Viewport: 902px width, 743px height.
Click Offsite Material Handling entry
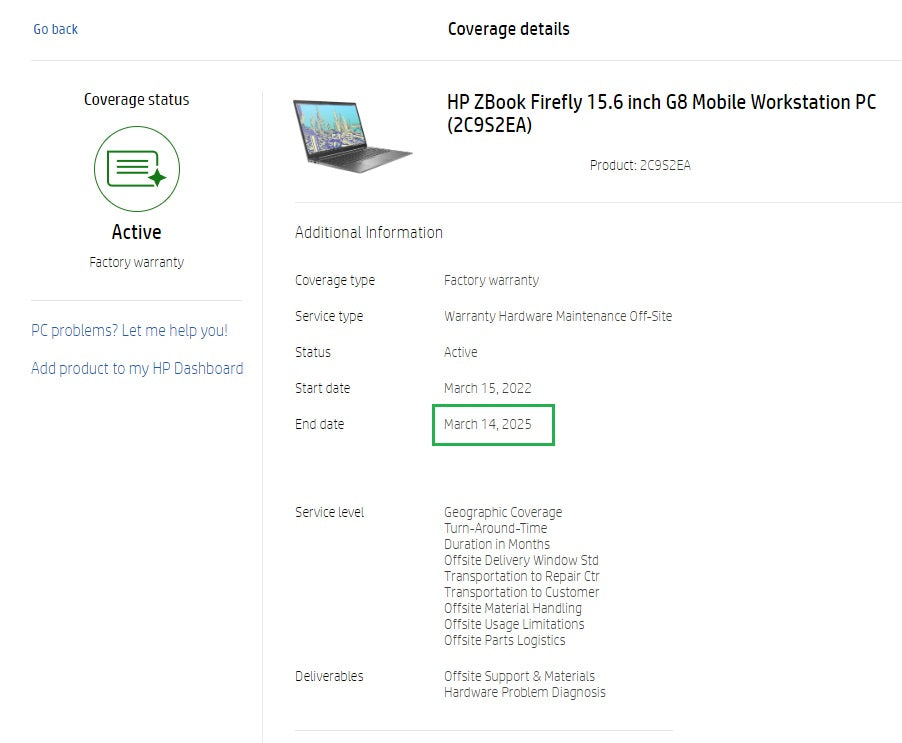pos(513,608)
